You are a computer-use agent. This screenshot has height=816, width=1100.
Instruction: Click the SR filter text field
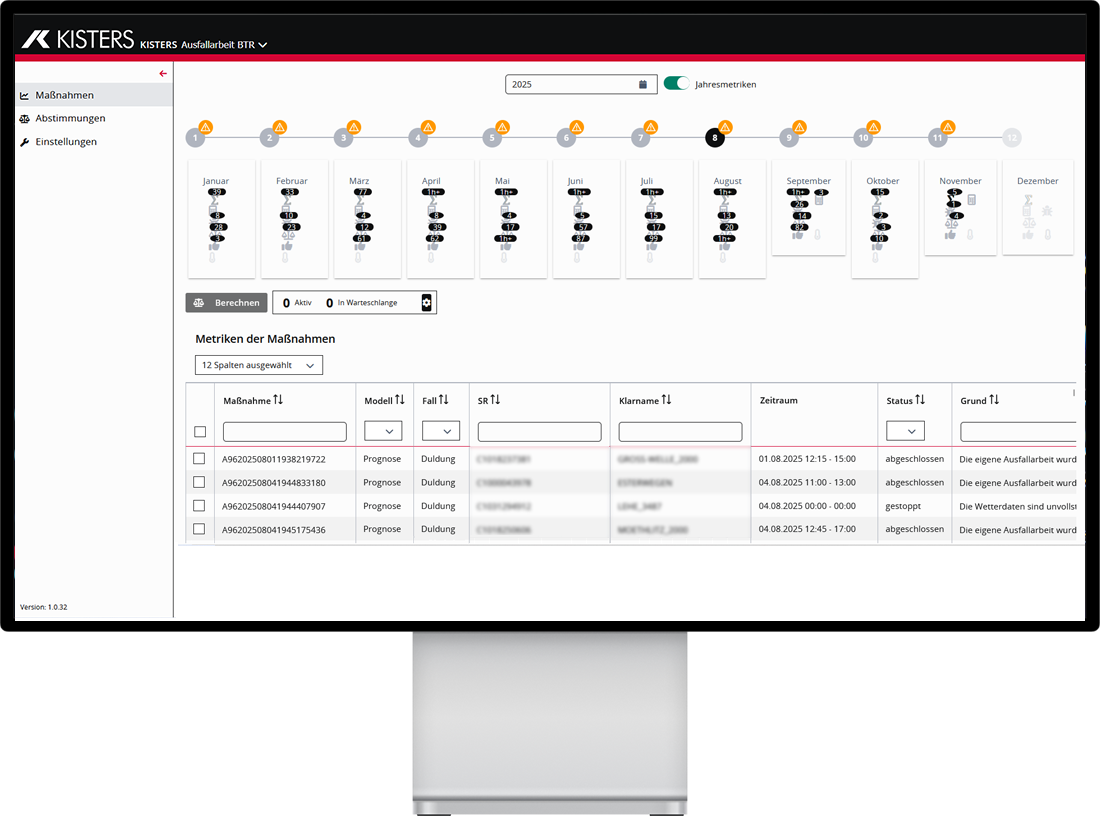[539, 432]
